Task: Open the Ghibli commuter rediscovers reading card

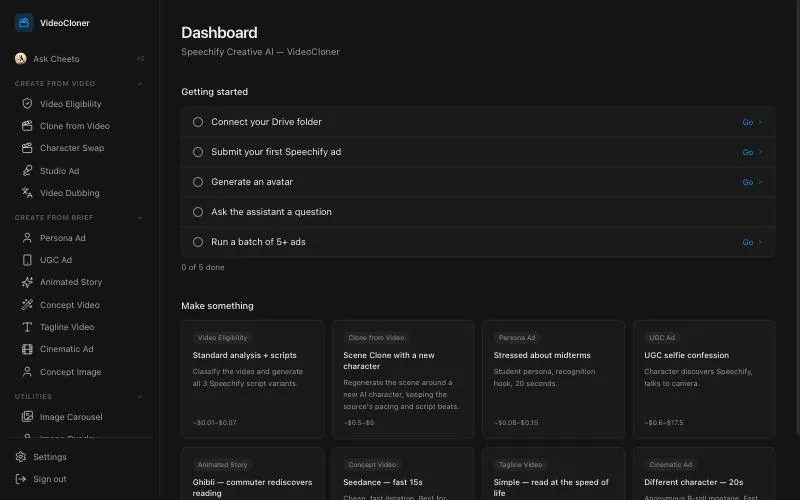Action: 253,474
